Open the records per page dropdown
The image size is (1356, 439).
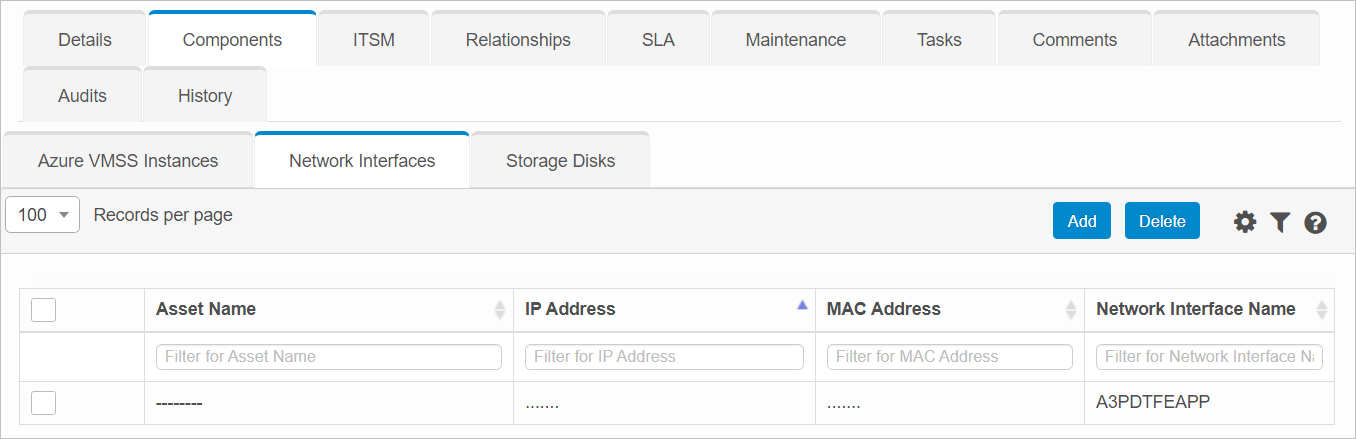pos(43,215)
